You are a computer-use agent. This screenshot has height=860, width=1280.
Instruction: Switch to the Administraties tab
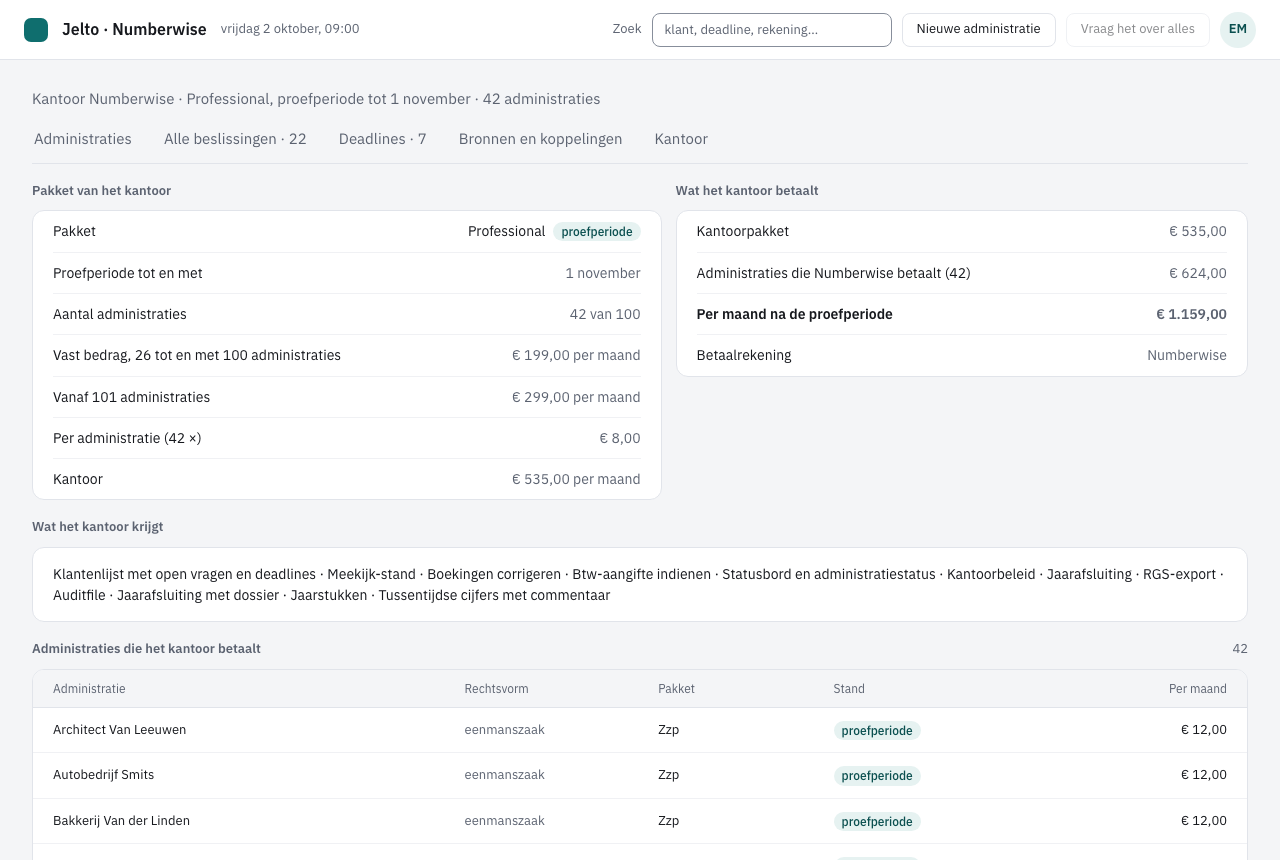point(83,139)
